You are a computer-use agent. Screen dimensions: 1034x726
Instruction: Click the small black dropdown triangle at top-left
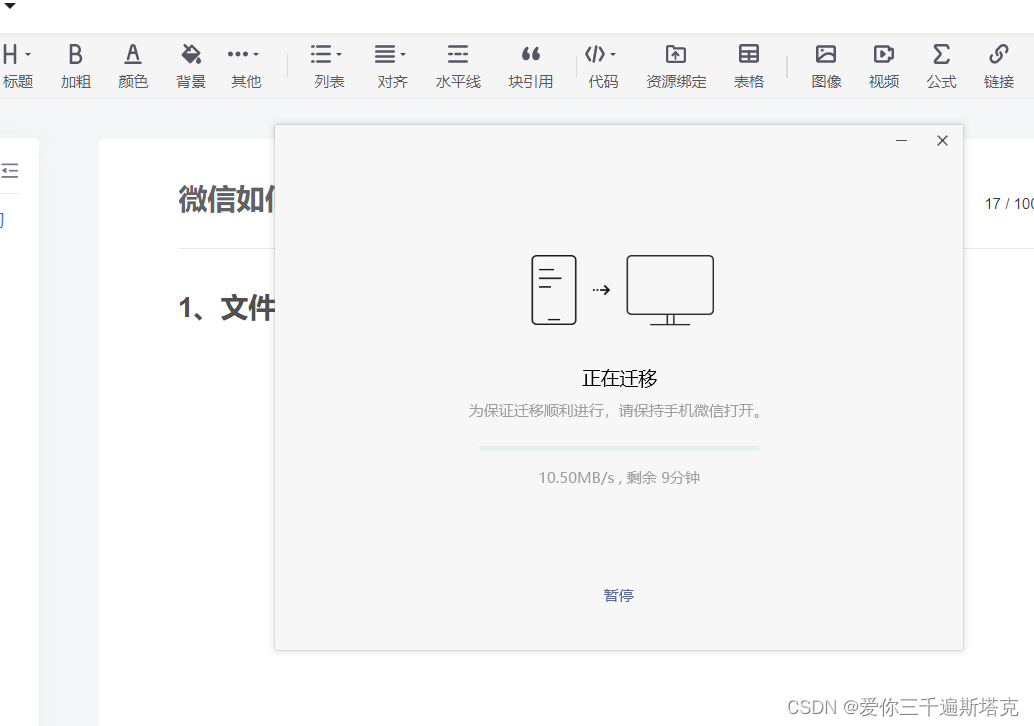[x=10, y=6]
